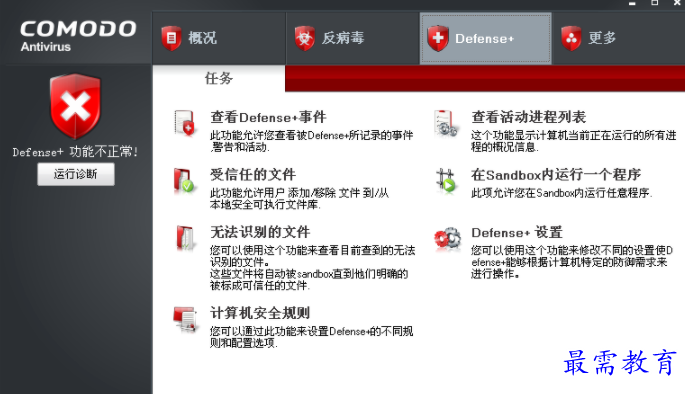Maximize the COMODO window
This screenshot has height=394, width=685.
pos(654,3)
